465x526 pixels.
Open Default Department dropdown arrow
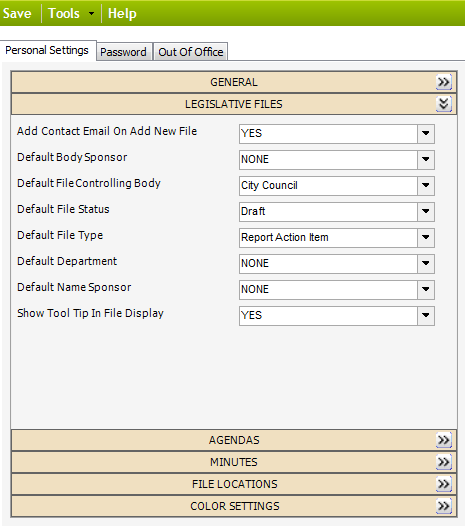click(426, 263)
